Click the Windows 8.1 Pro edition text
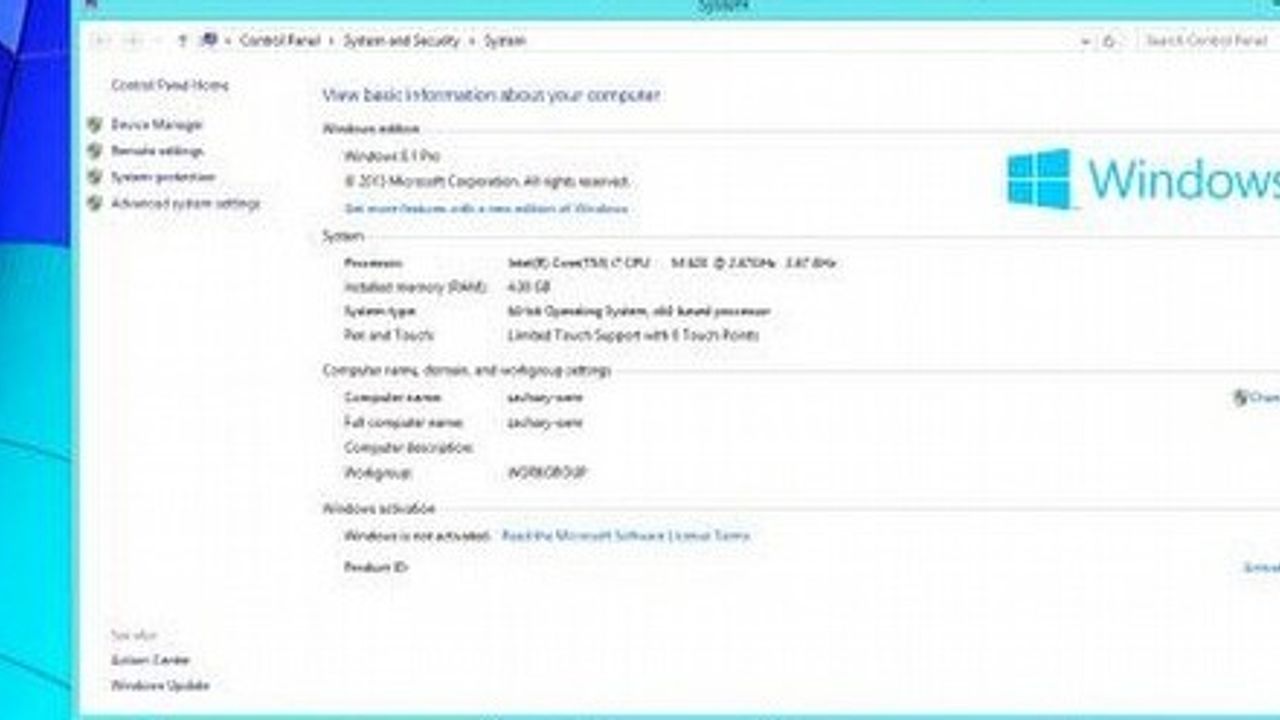Image resolution: width=1280 pixels, height=720 pixels. pos(392,157)
